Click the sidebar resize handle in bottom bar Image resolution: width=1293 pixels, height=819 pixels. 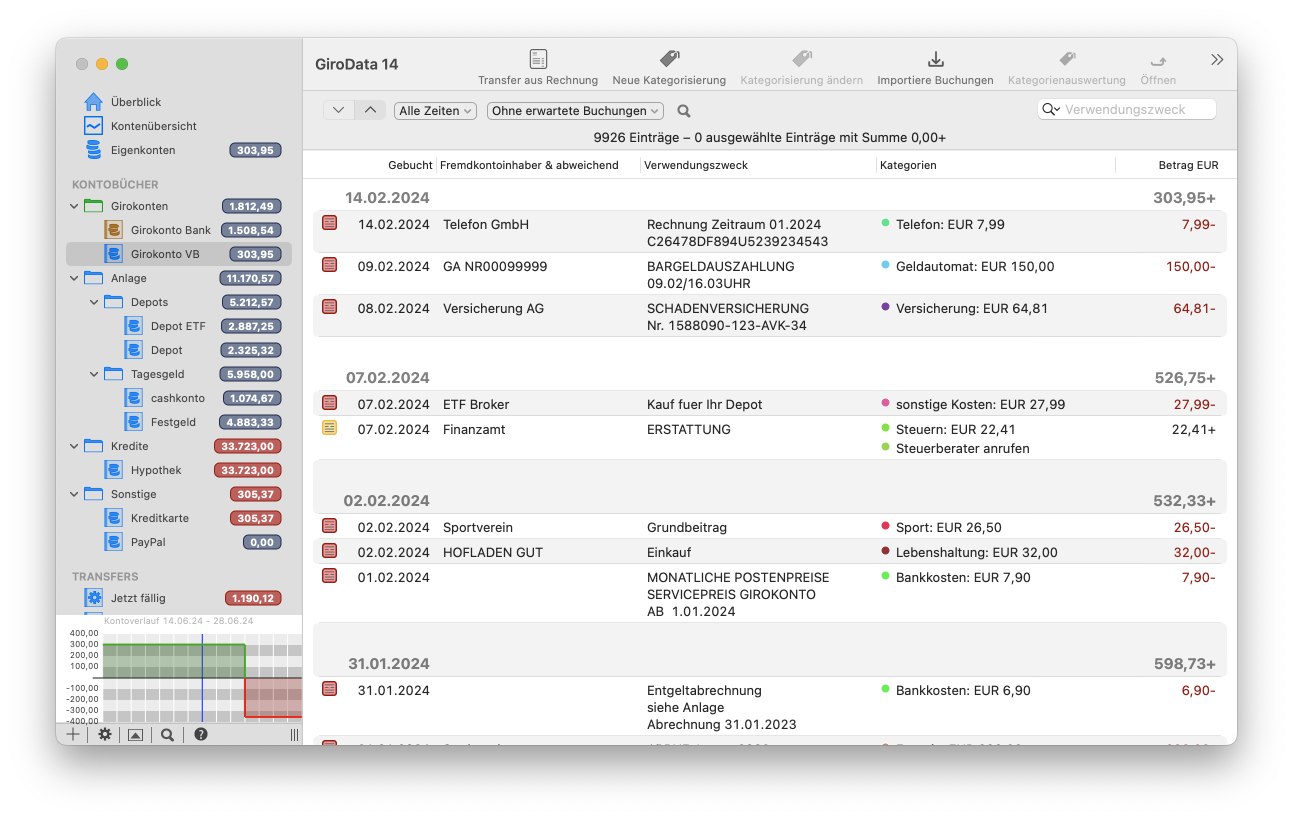(x=294, y=734)
